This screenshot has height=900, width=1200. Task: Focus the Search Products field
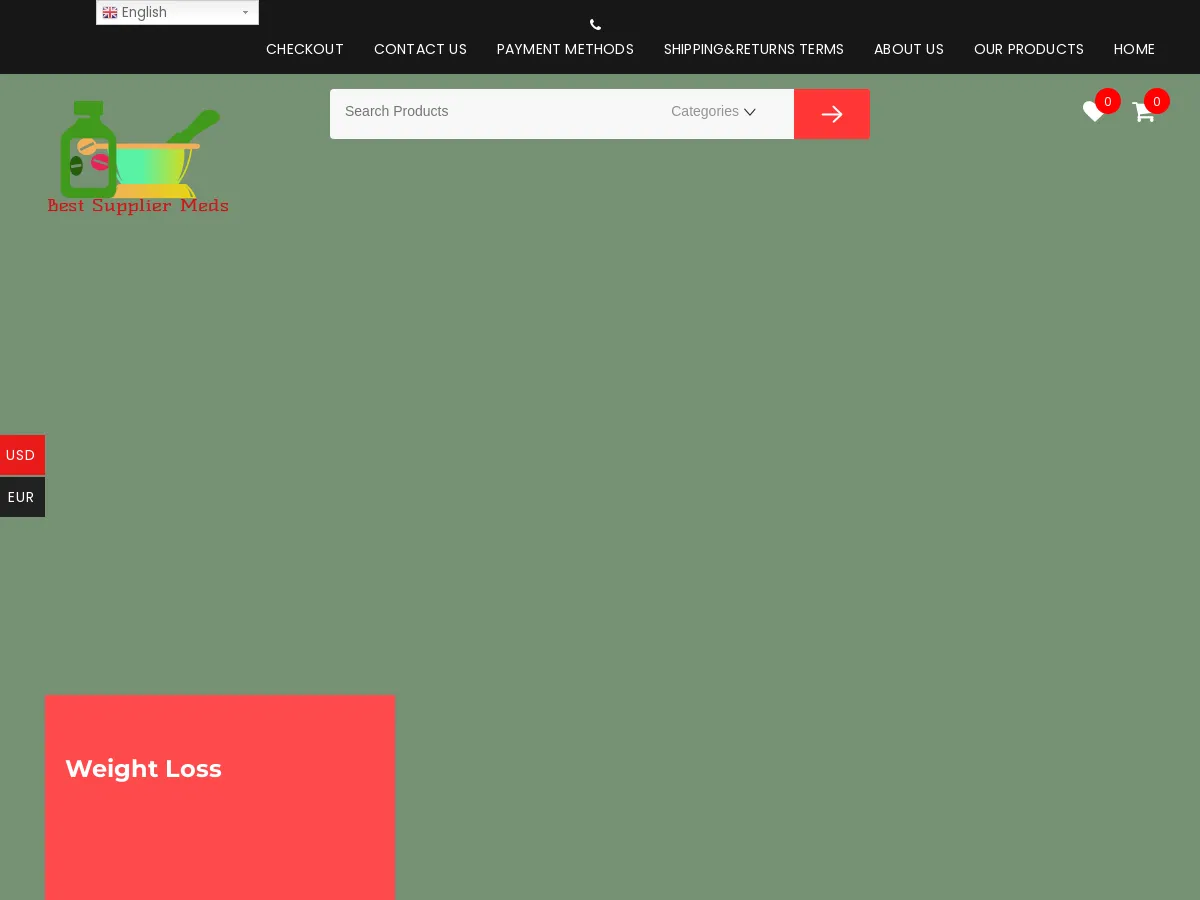click(490, 112)
